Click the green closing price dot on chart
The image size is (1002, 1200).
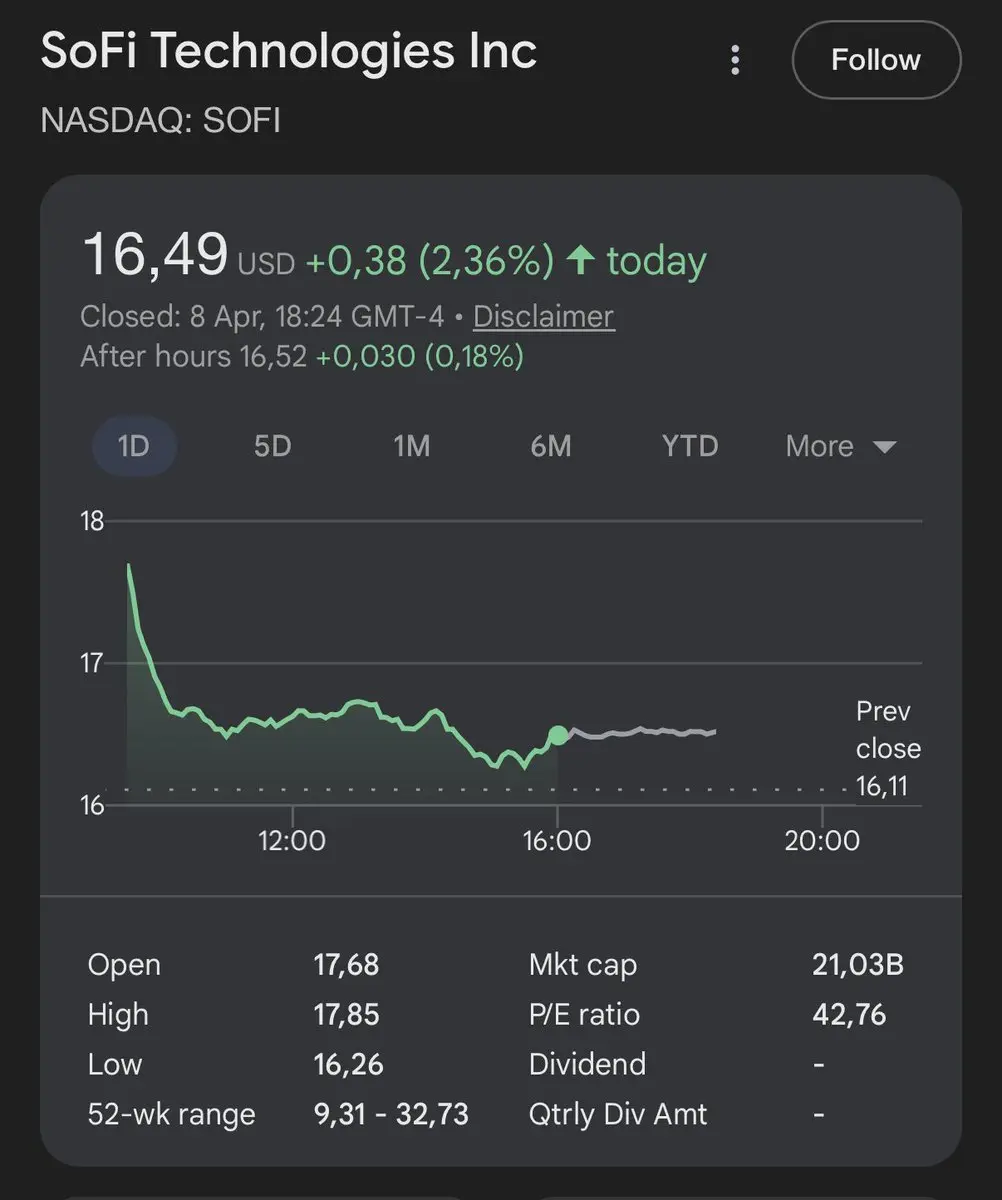pos(558,735)
